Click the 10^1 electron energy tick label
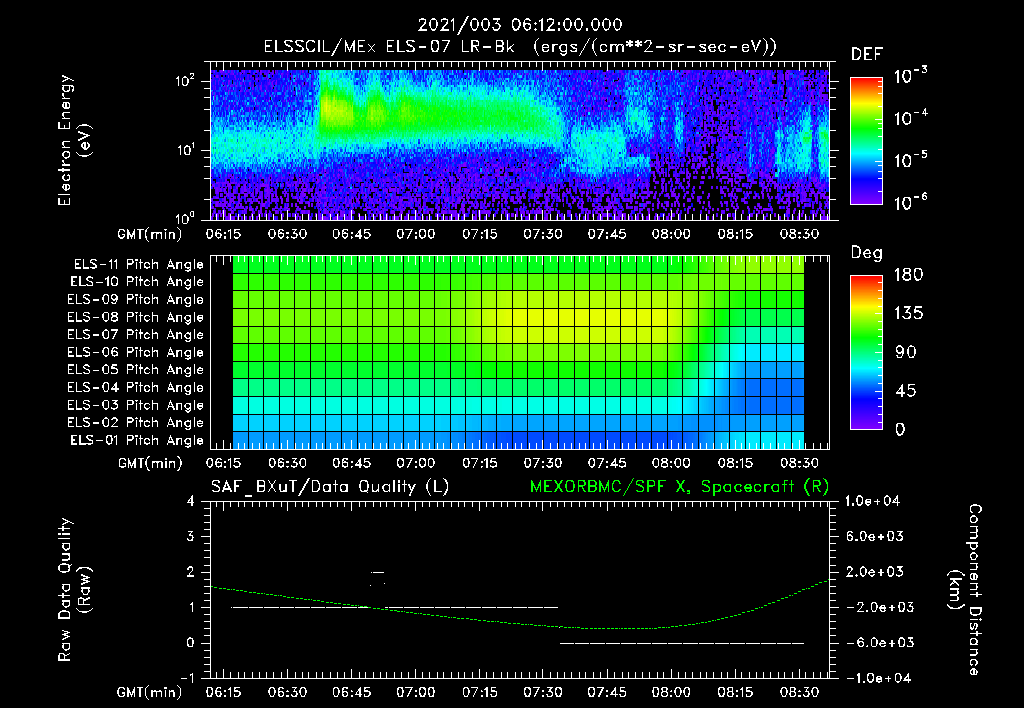Screen dimensions: 1024x708 [x=185, y=150]
